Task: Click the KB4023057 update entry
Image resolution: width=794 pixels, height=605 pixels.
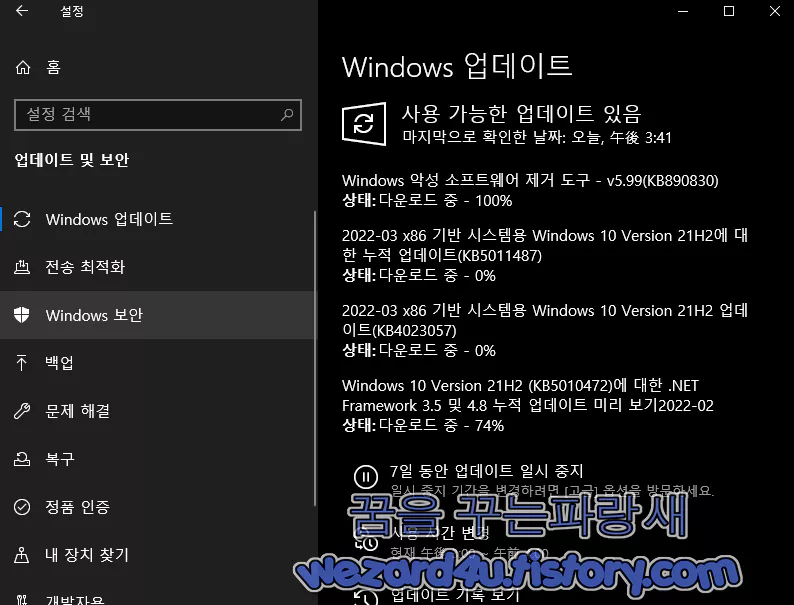Action: [545, 320]
